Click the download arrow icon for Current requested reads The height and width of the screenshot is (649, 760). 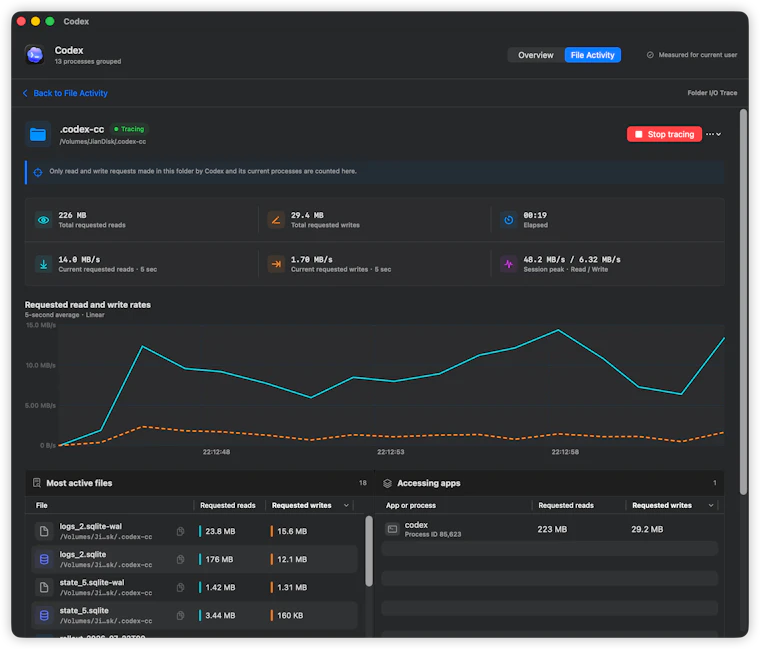coord(44,264)
